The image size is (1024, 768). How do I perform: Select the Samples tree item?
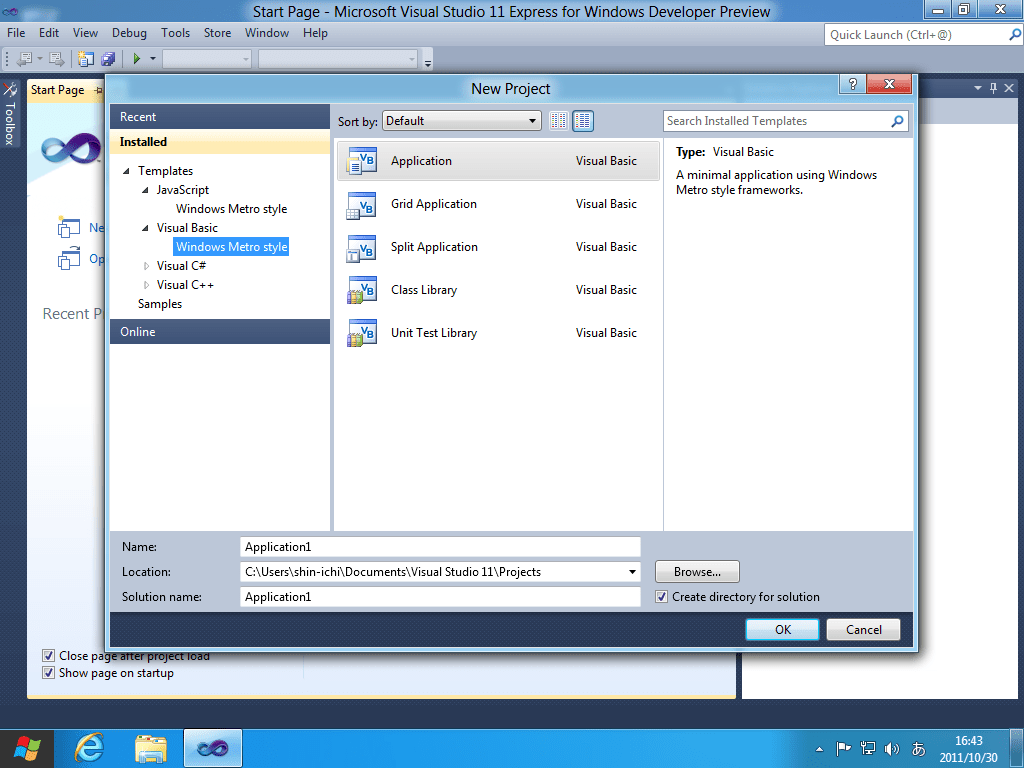[x=160, y=304]
